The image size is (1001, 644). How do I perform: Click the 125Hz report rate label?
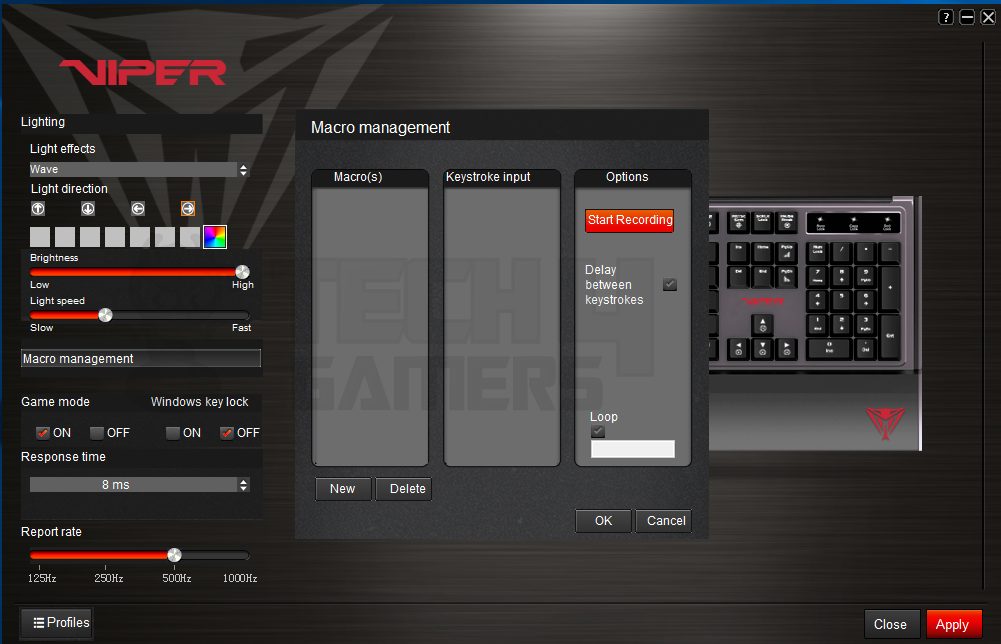pos(42,578)
